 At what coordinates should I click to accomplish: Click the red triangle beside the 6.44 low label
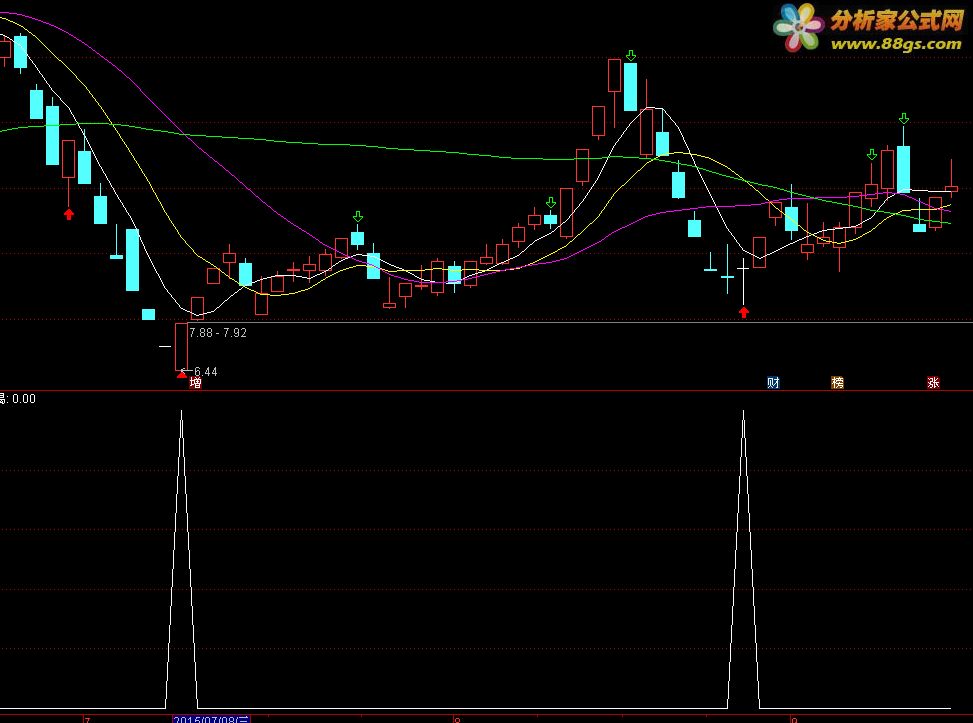[182, 374]
